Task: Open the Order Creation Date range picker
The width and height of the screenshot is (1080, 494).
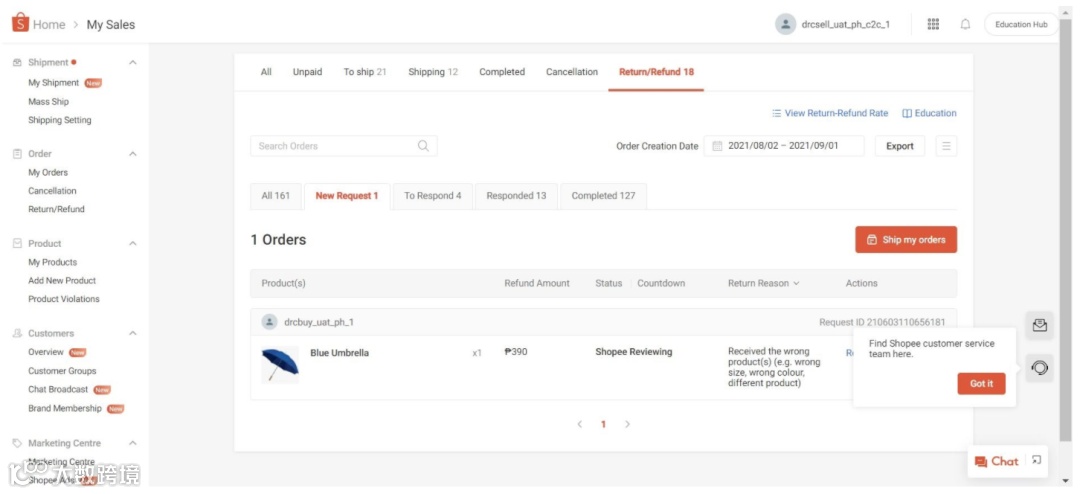Action: pos(784,146)
